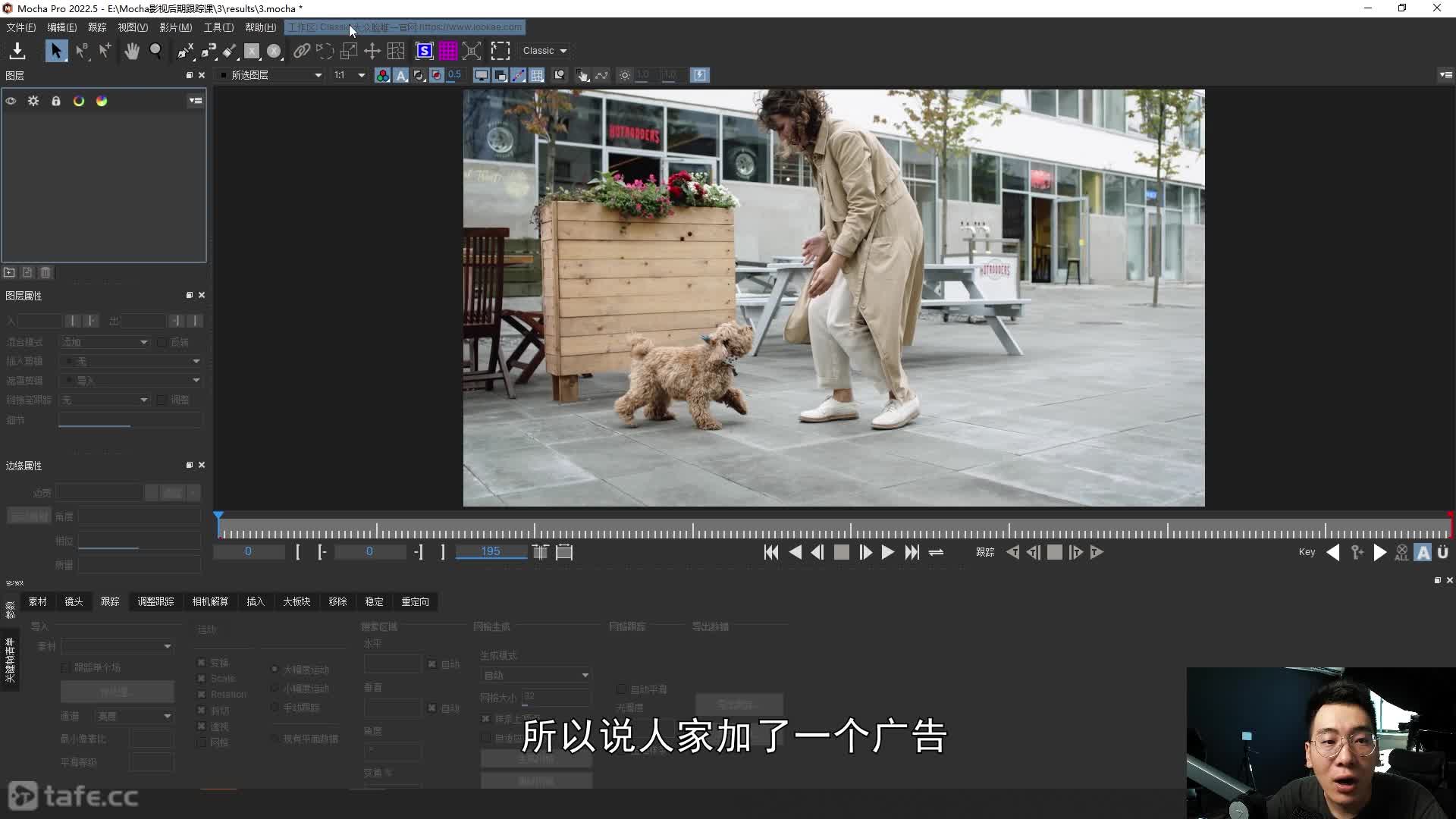Click the cog gear processing header icon
Image resolution: width=1456 pixels, height=819 pixels.
(x=33, y=101)
